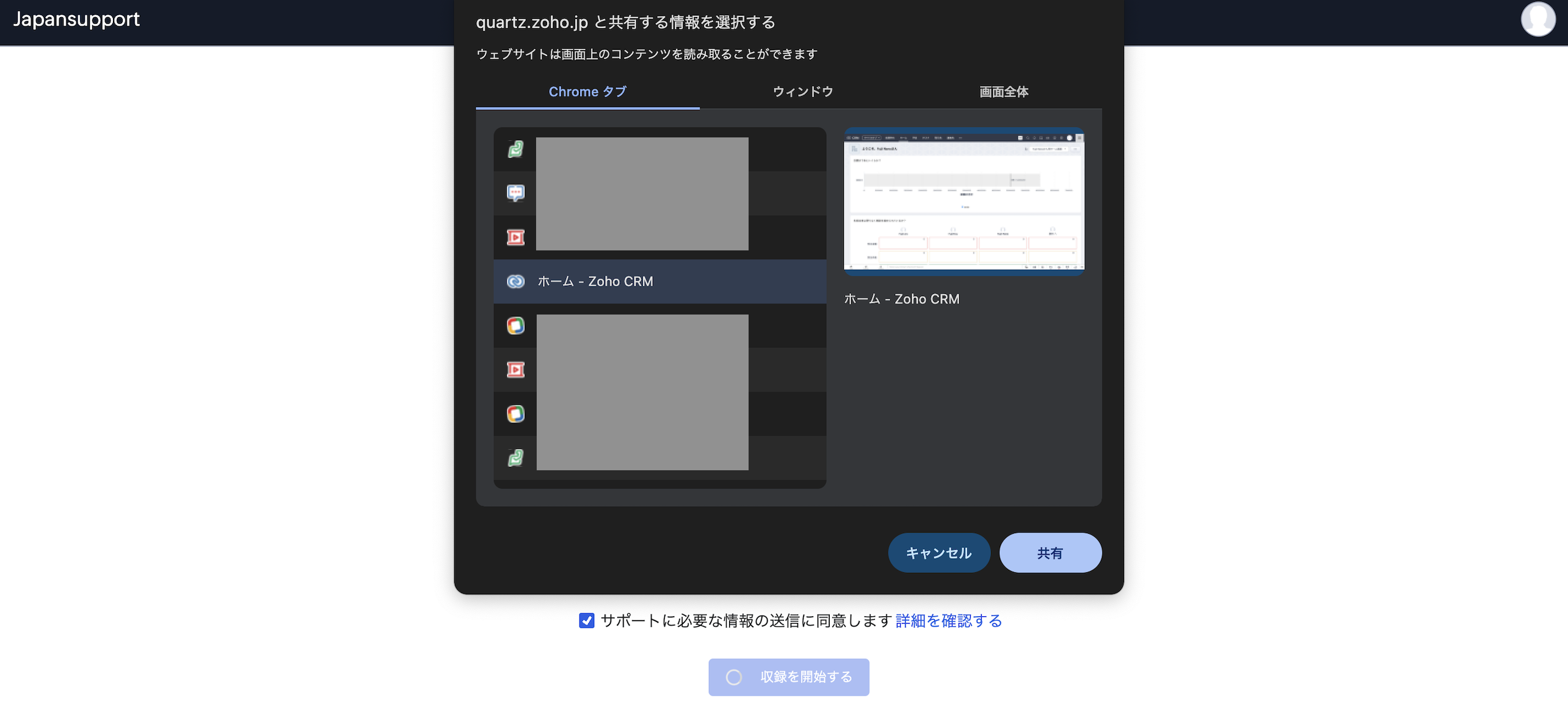The image size is (1568, 706).
Task: Select topmost green Zoho tab entry icon
Action: coord(515,149)
